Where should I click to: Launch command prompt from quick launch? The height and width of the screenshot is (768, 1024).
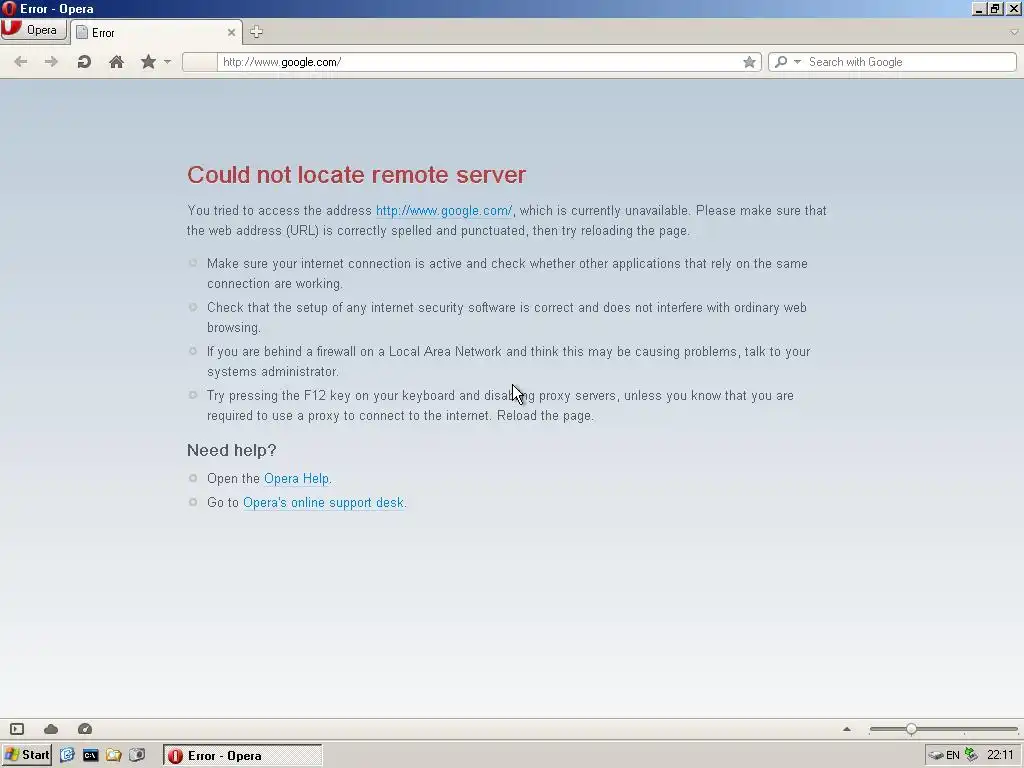click(90, 756)
